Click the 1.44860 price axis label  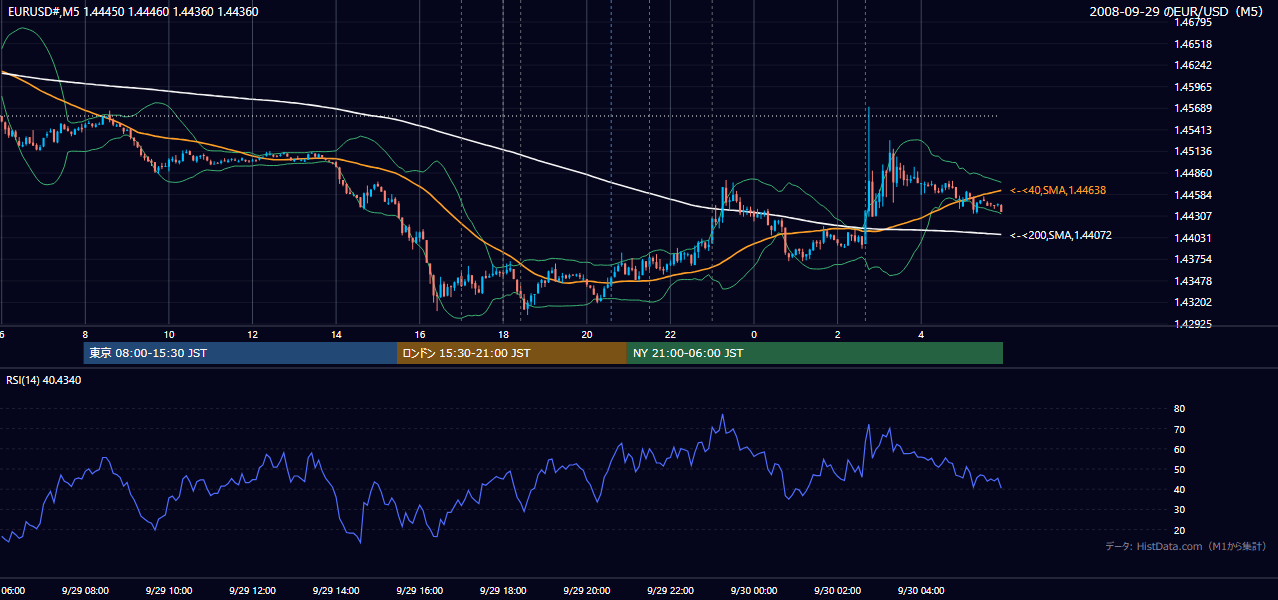[1193, 173]
